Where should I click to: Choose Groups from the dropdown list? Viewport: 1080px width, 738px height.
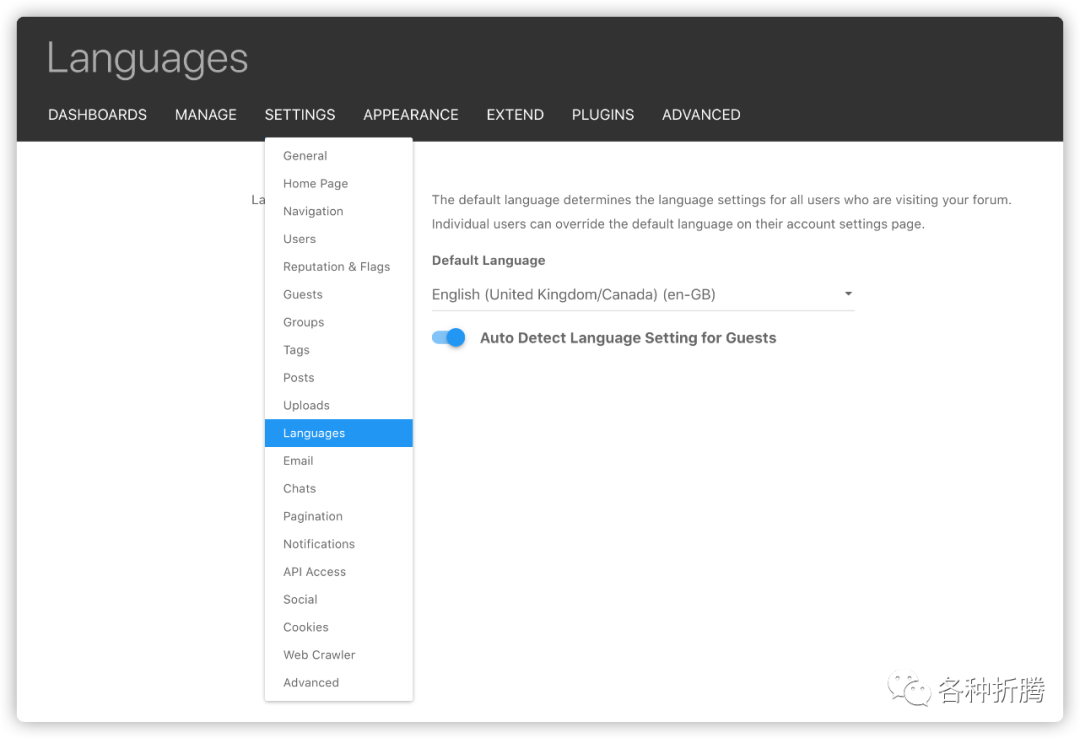click(x=339, y=322)
